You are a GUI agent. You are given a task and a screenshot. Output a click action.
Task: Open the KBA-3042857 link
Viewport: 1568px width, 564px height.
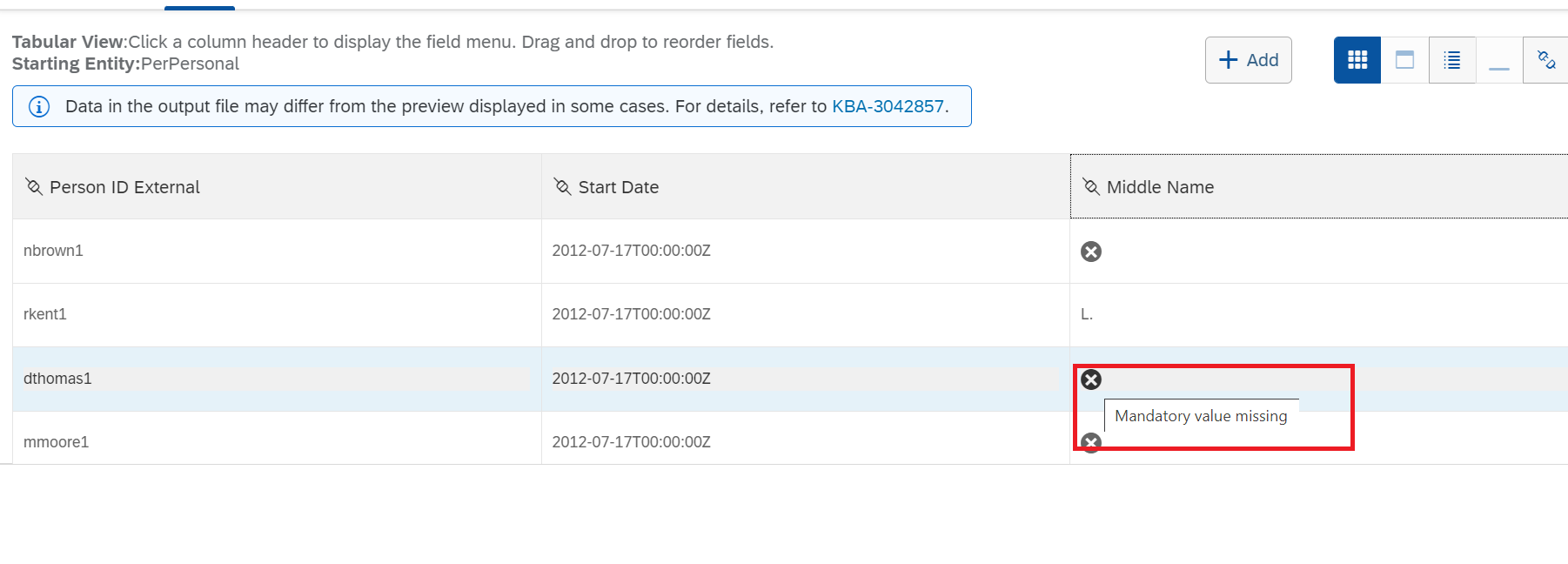pos(888,106)
